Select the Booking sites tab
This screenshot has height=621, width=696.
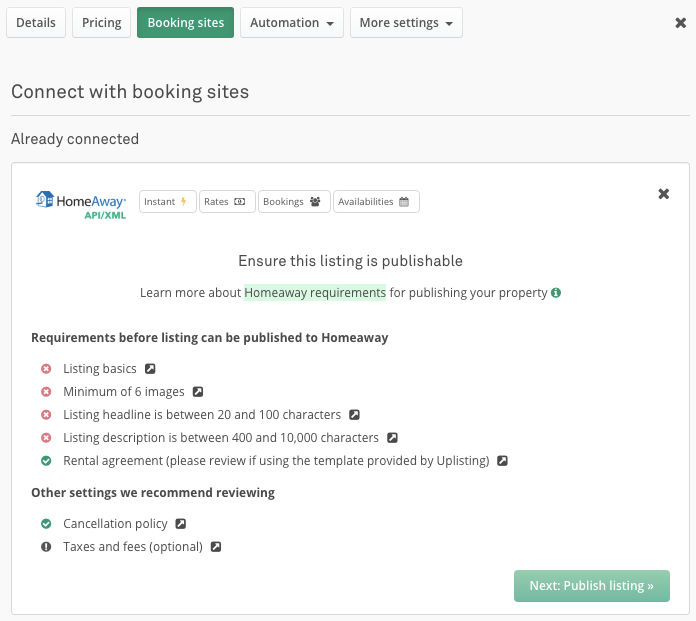185,23
